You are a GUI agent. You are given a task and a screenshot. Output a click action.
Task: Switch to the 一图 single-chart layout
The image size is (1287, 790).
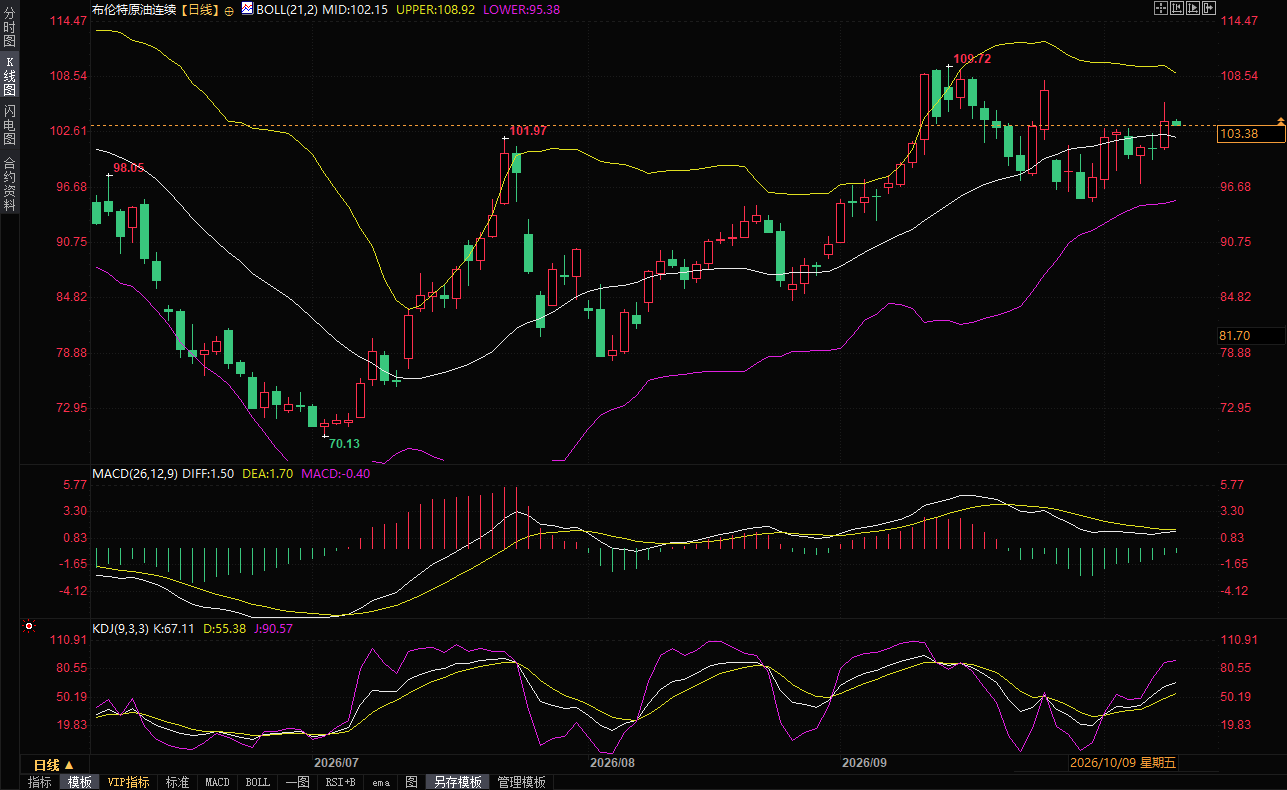[297, 782]
